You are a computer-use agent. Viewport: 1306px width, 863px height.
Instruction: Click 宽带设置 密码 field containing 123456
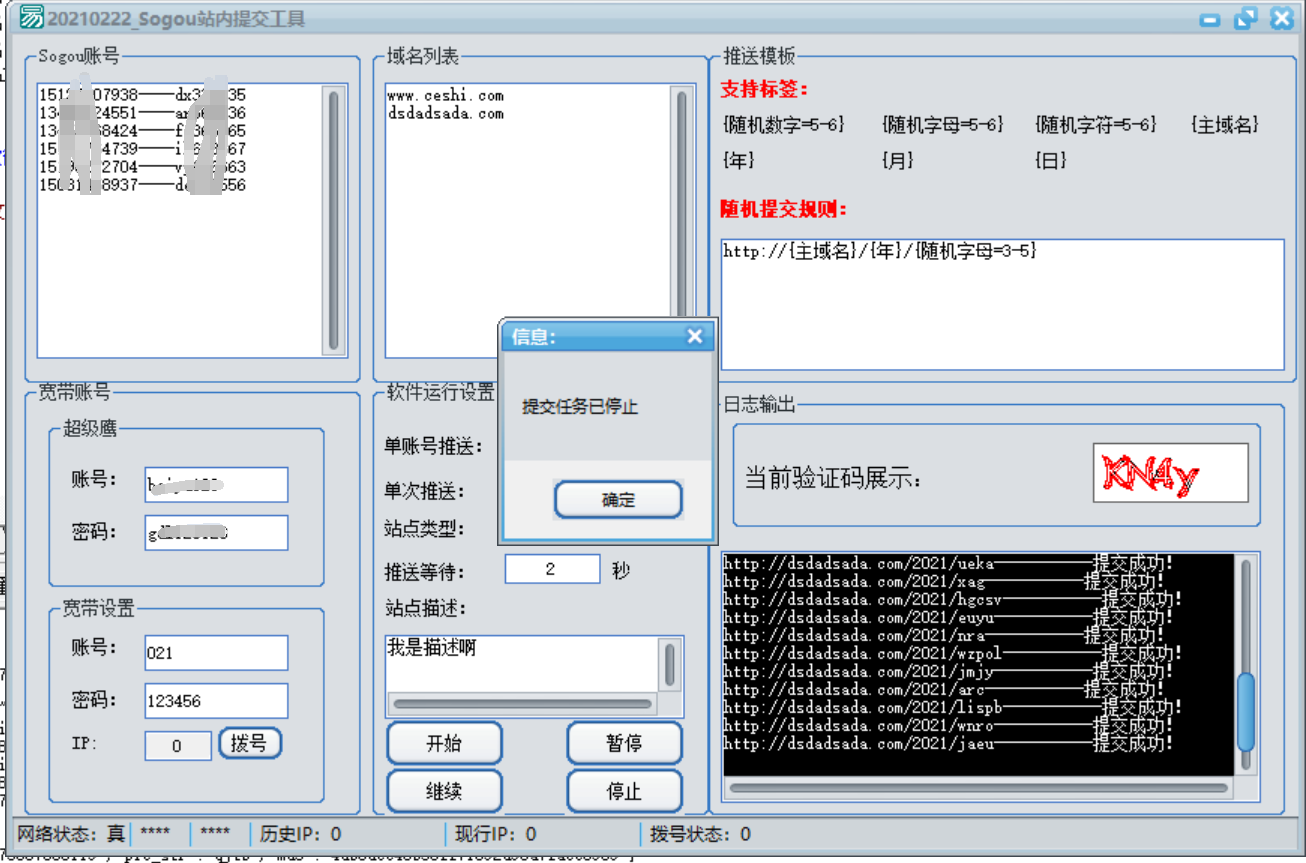coord(216,701)
